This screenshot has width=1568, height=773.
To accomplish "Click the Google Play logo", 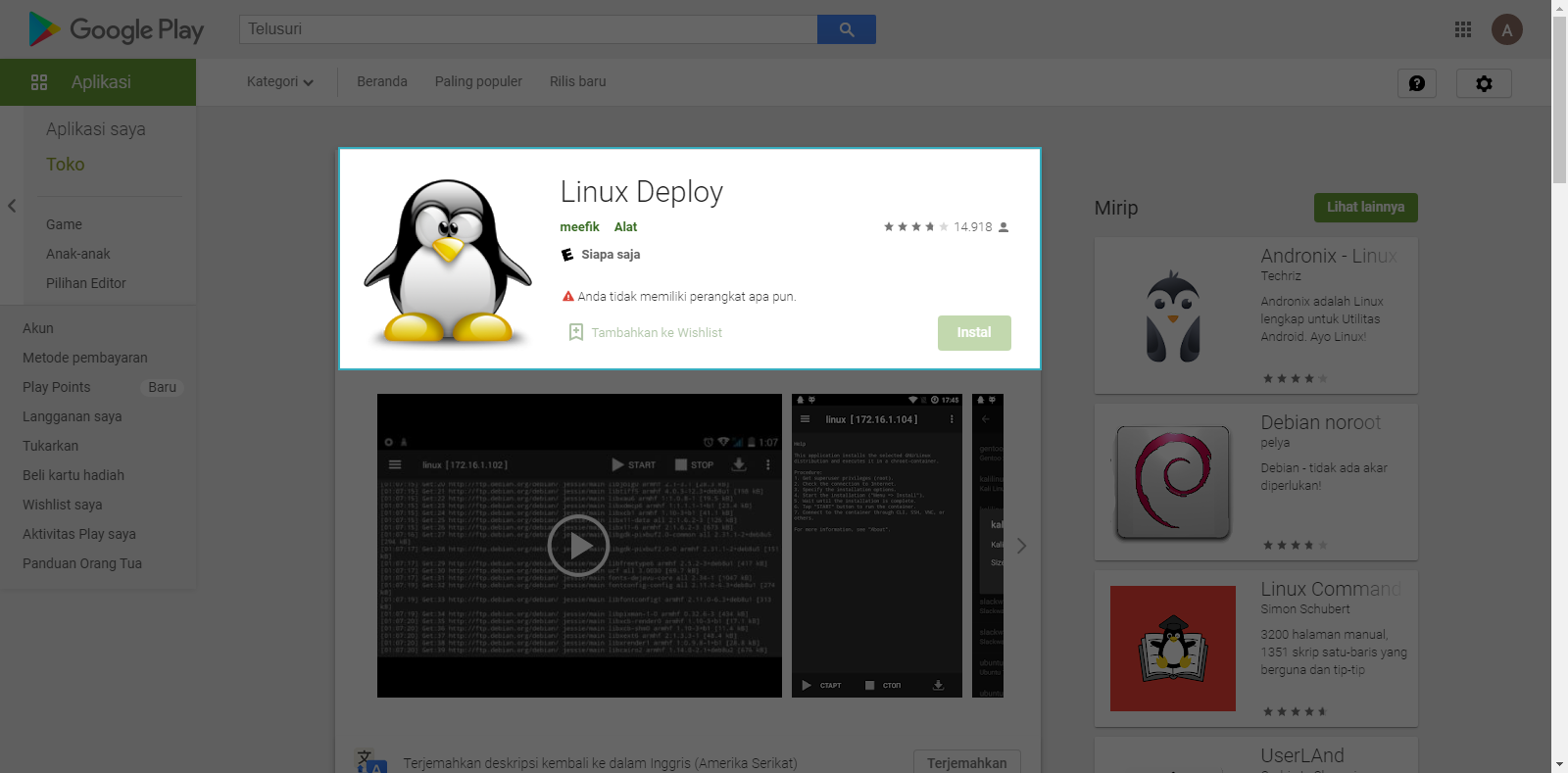I will pyautogui.click(x=116, y=29).
